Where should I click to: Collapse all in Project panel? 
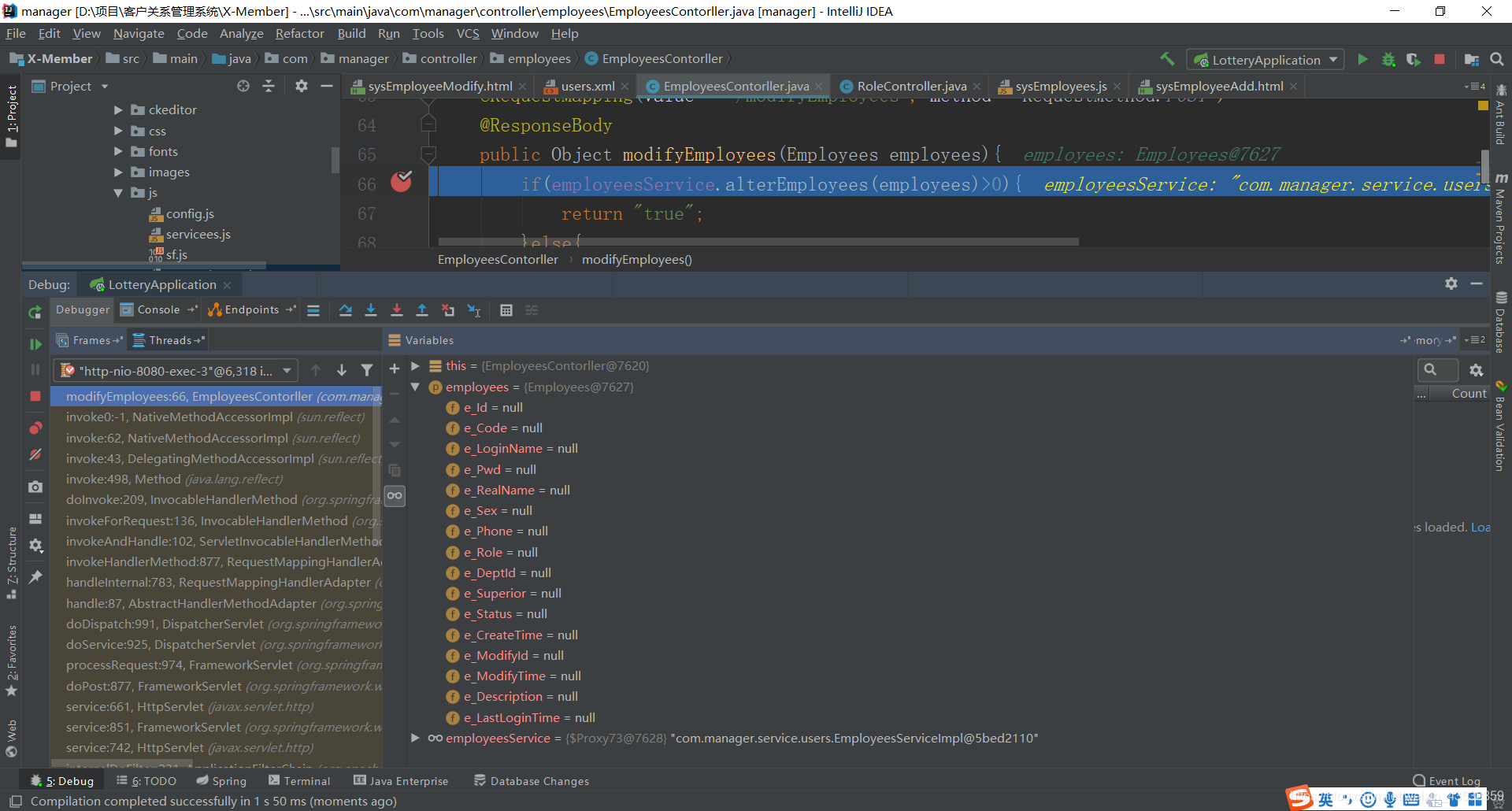[x=269, y=86]
